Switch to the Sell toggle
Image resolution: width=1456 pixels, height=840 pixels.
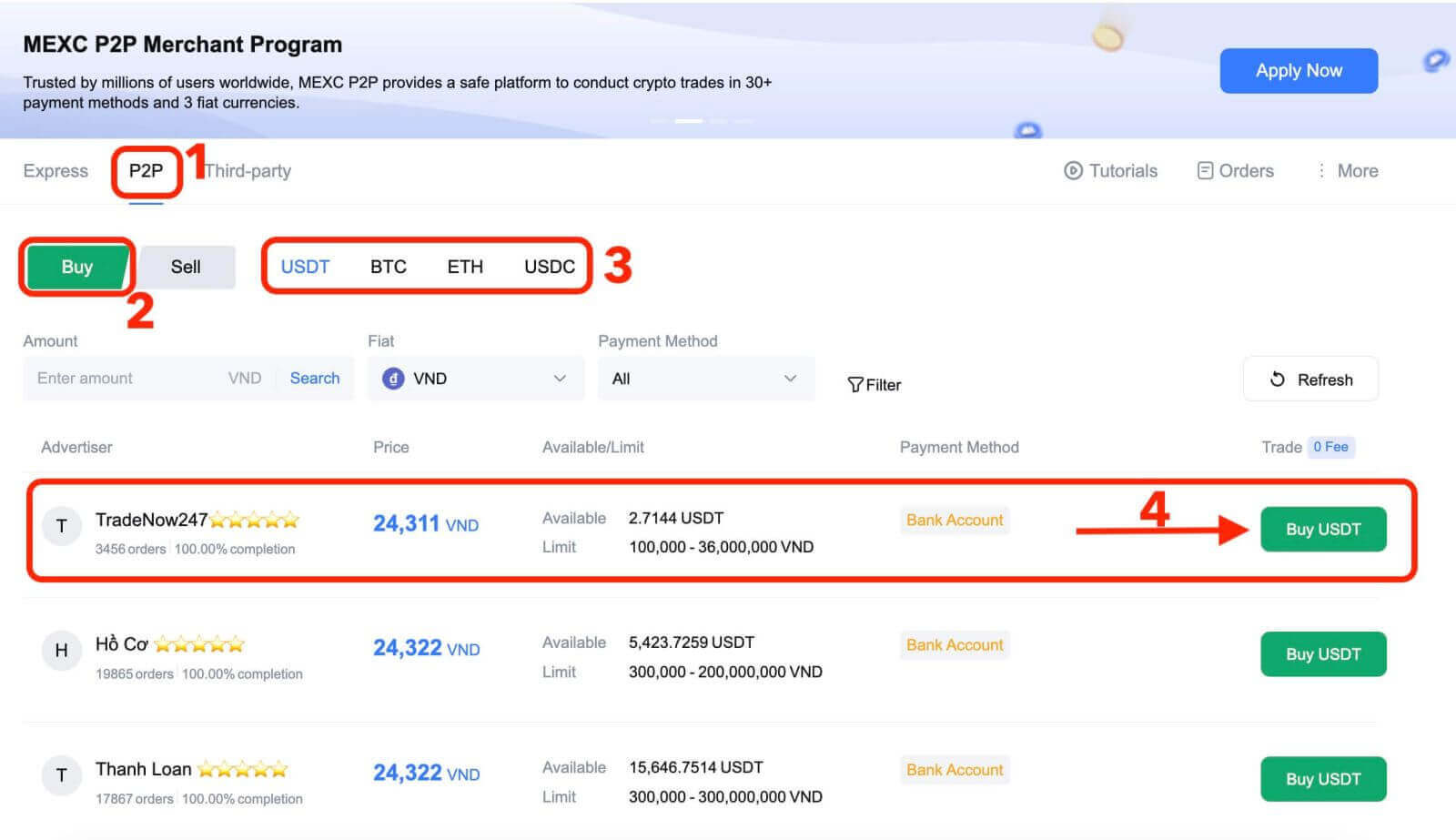[186, 267]
